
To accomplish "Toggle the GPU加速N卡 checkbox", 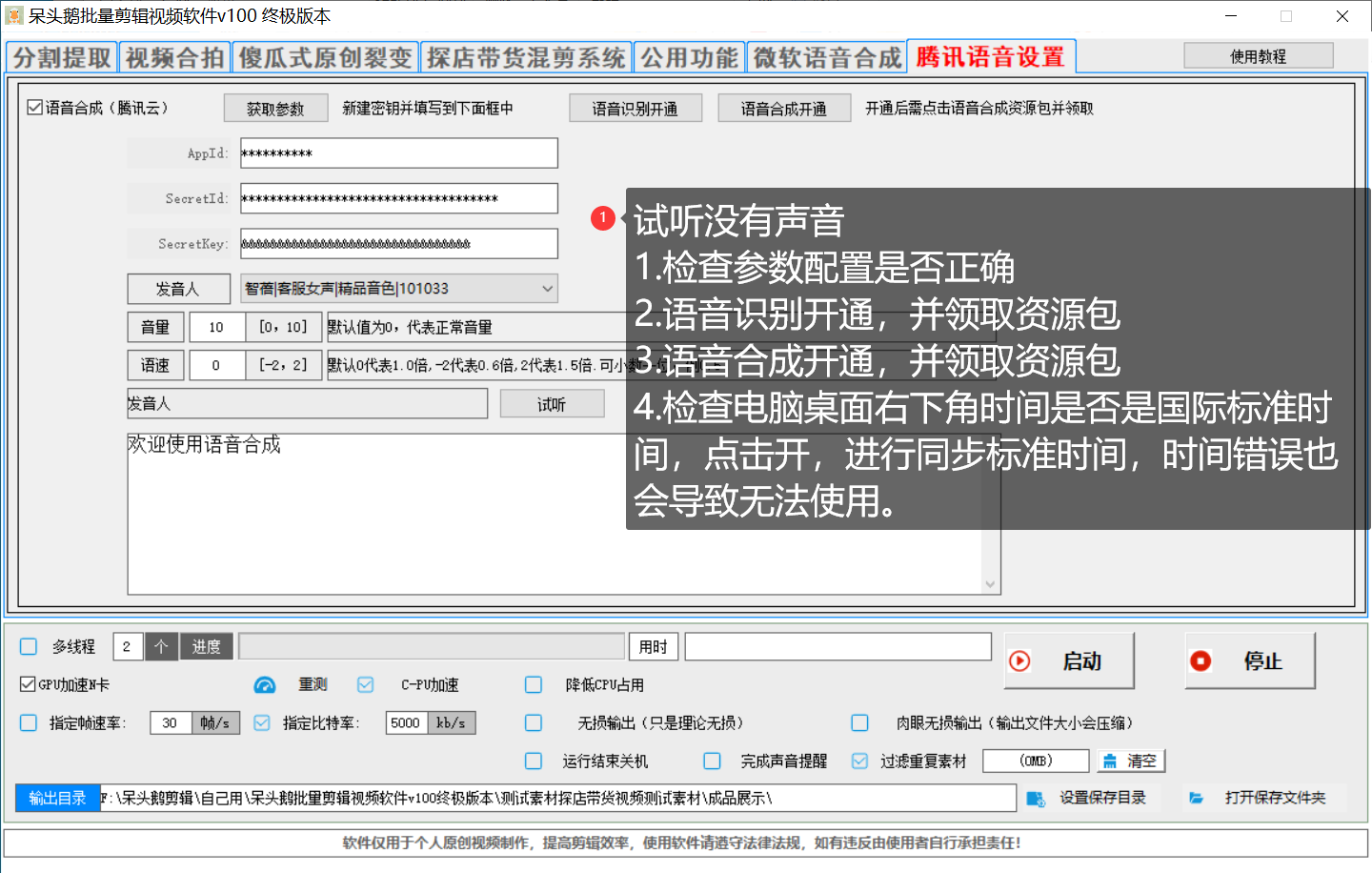I will (x=29, y=684).
